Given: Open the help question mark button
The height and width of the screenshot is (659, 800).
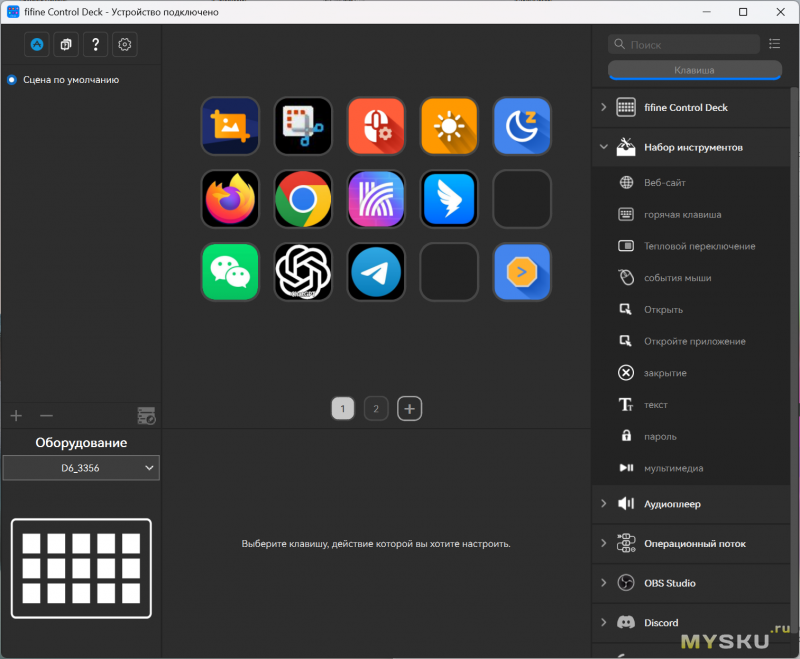Looking at the screenshot, I should click(x=95, y=44).
